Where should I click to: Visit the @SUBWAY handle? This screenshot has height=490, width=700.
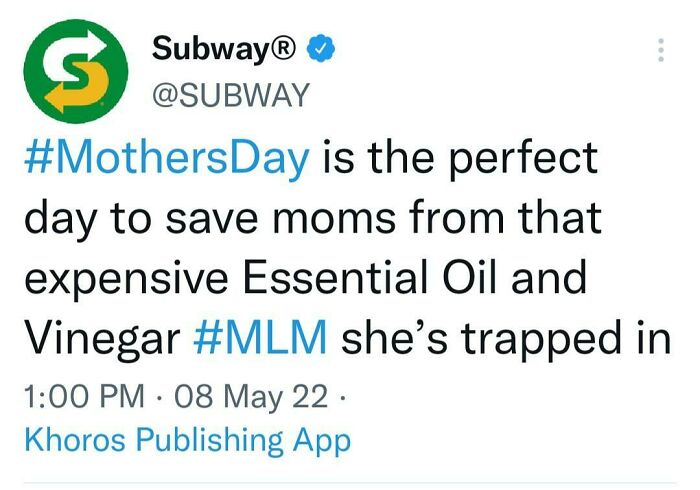click(231, 95)
